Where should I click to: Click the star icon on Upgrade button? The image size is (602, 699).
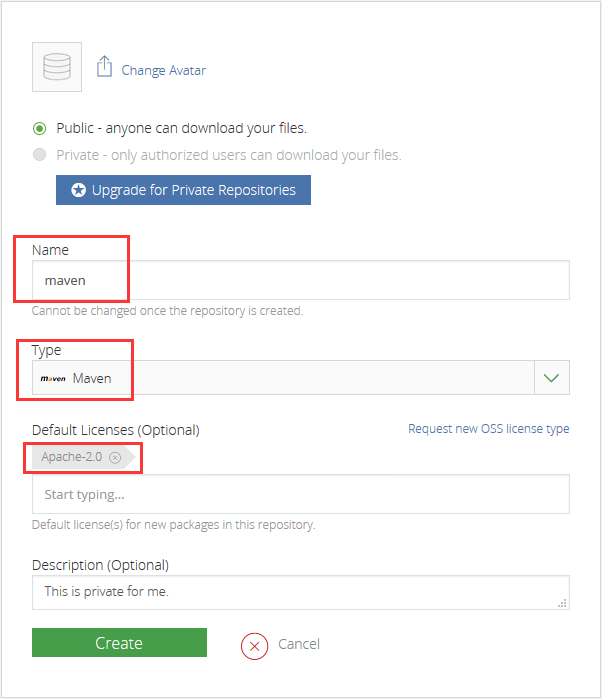pyautogui.click(x=78, y=190)
